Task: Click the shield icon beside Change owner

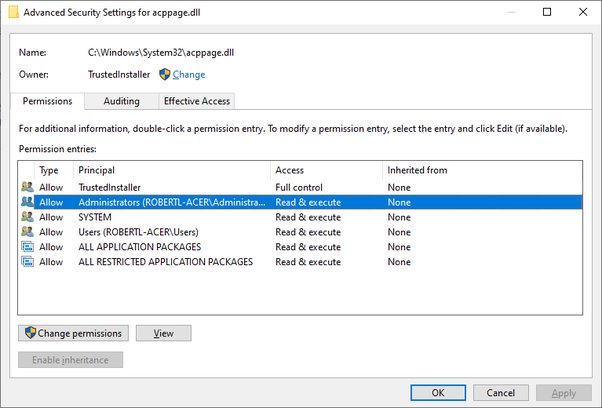Action: [165, 75]
